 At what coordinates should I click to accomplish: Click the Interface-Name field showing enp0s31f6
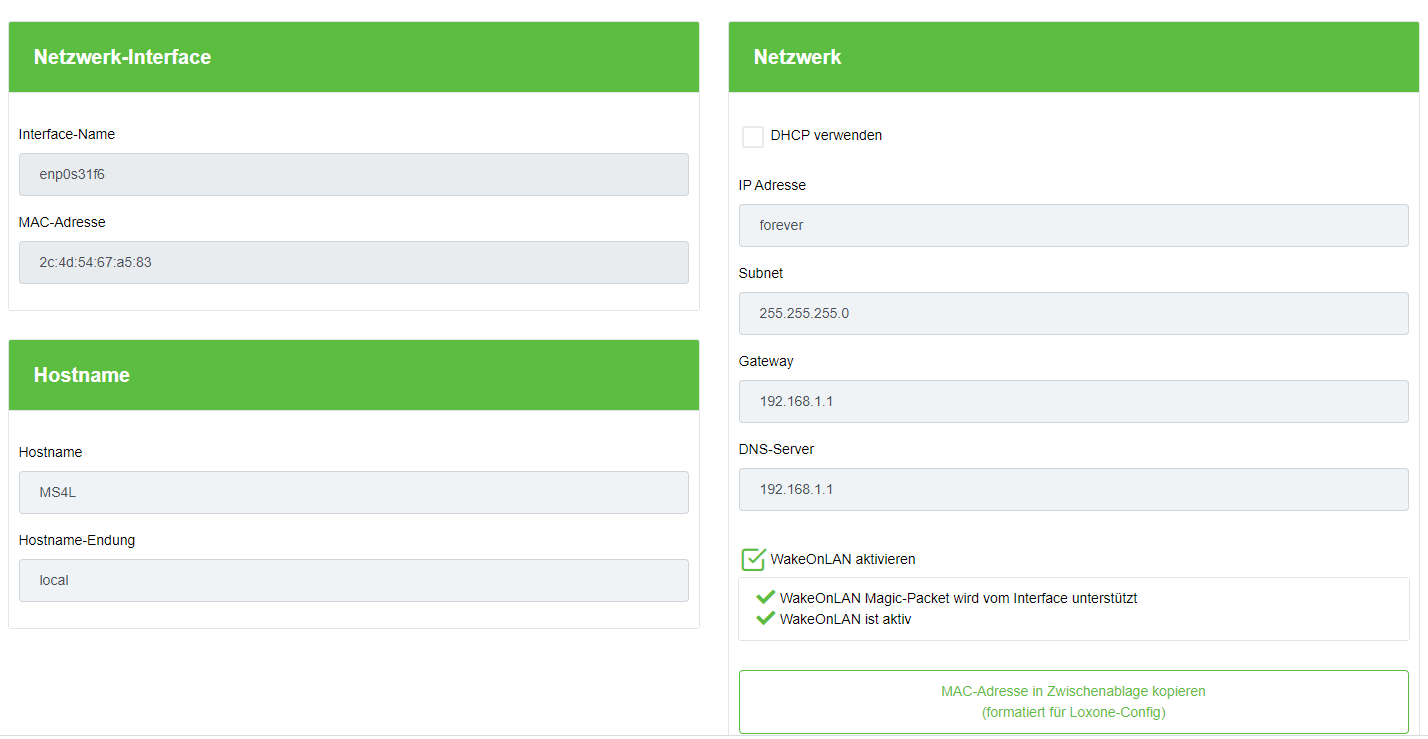353,174
